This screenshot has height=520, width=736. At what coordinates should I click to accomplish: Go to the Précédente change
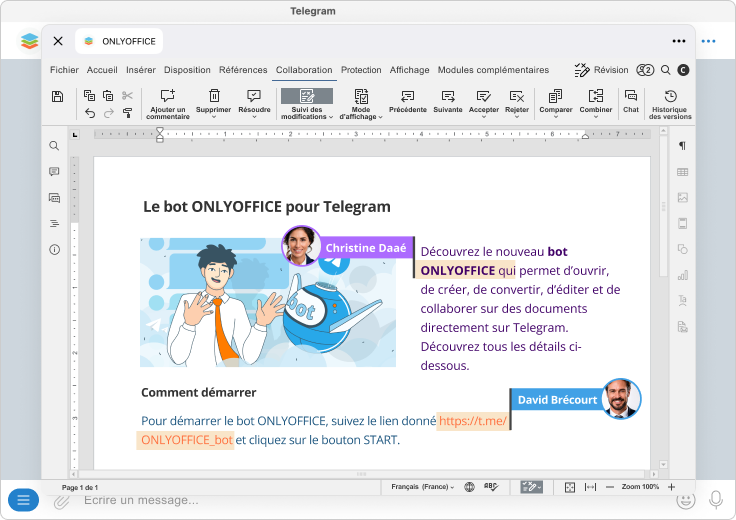407,101
